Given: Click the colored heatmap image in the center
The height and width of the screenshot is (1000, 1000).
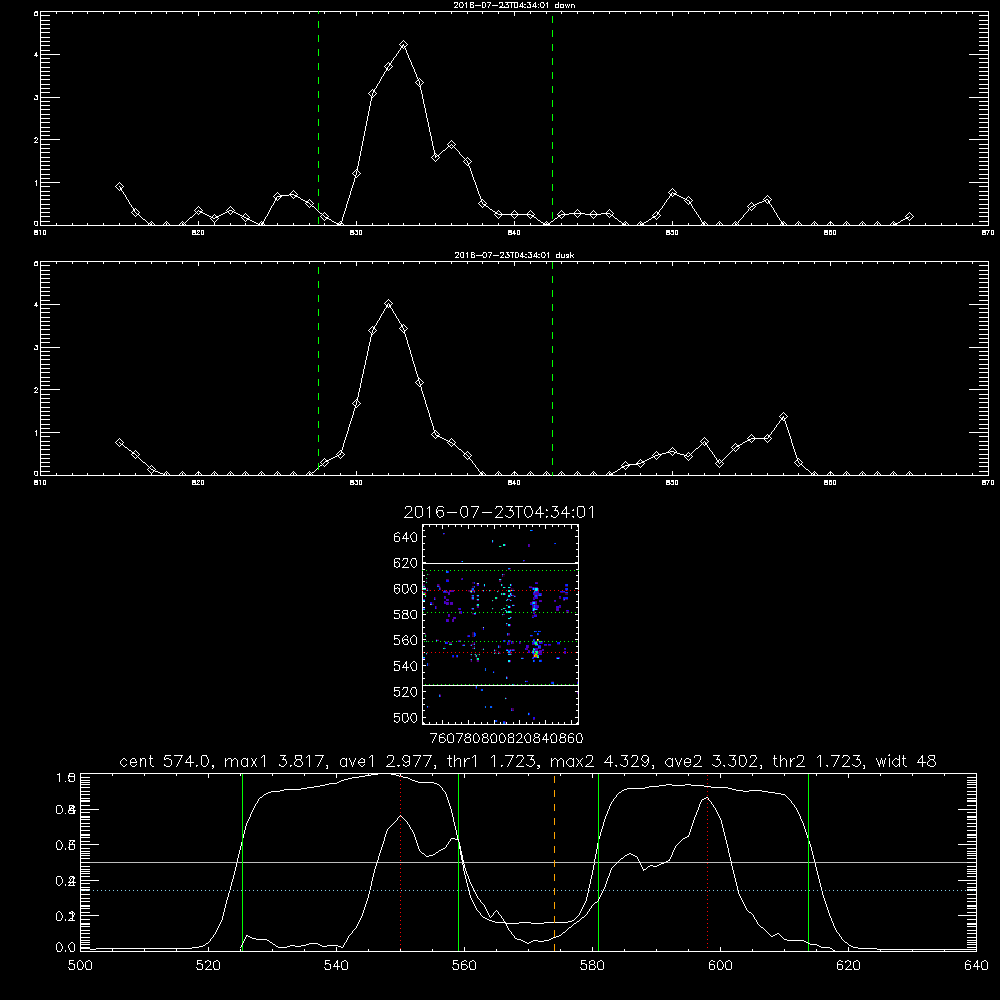Looking at the screenshot, I should [500, 624].
